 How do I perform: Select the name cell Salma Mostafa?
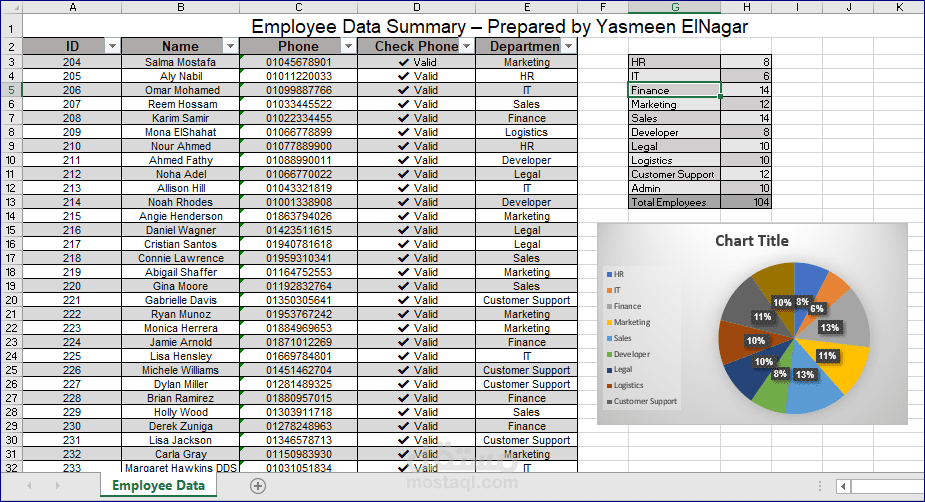[x=181, y=62]
